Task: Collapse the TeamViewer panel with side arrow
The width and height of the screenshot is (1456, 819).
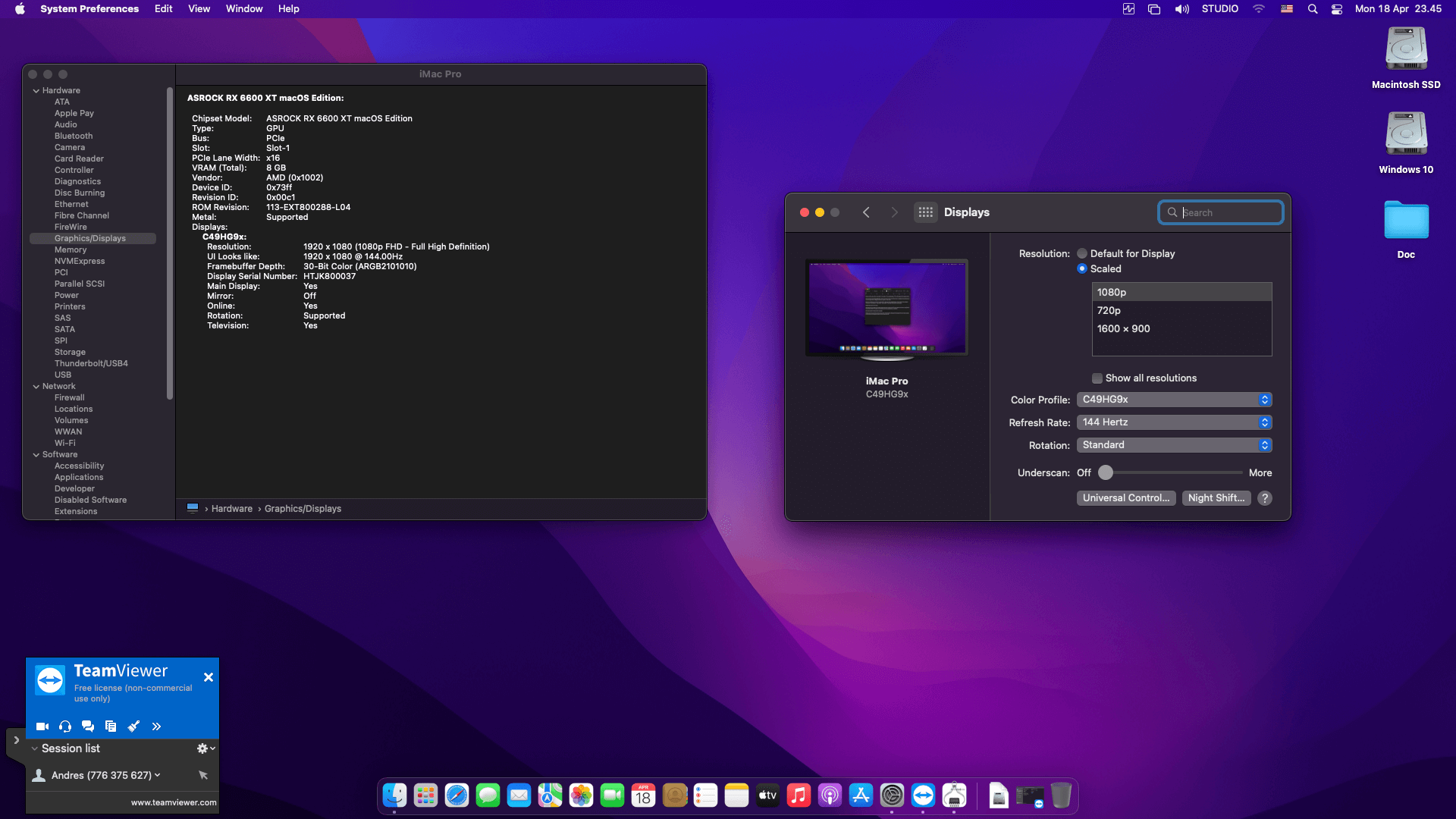Action: (x=16, y=740)
